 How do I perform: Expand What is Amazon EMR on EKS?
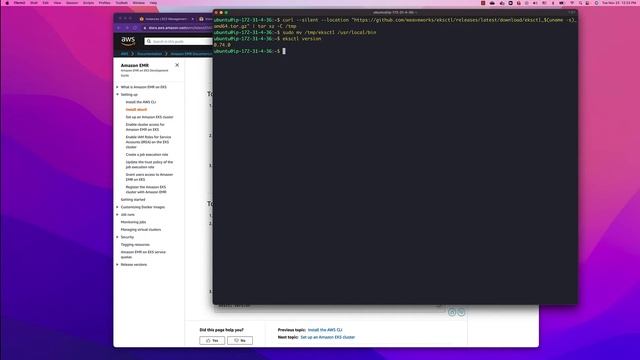(x=118, y=87)
